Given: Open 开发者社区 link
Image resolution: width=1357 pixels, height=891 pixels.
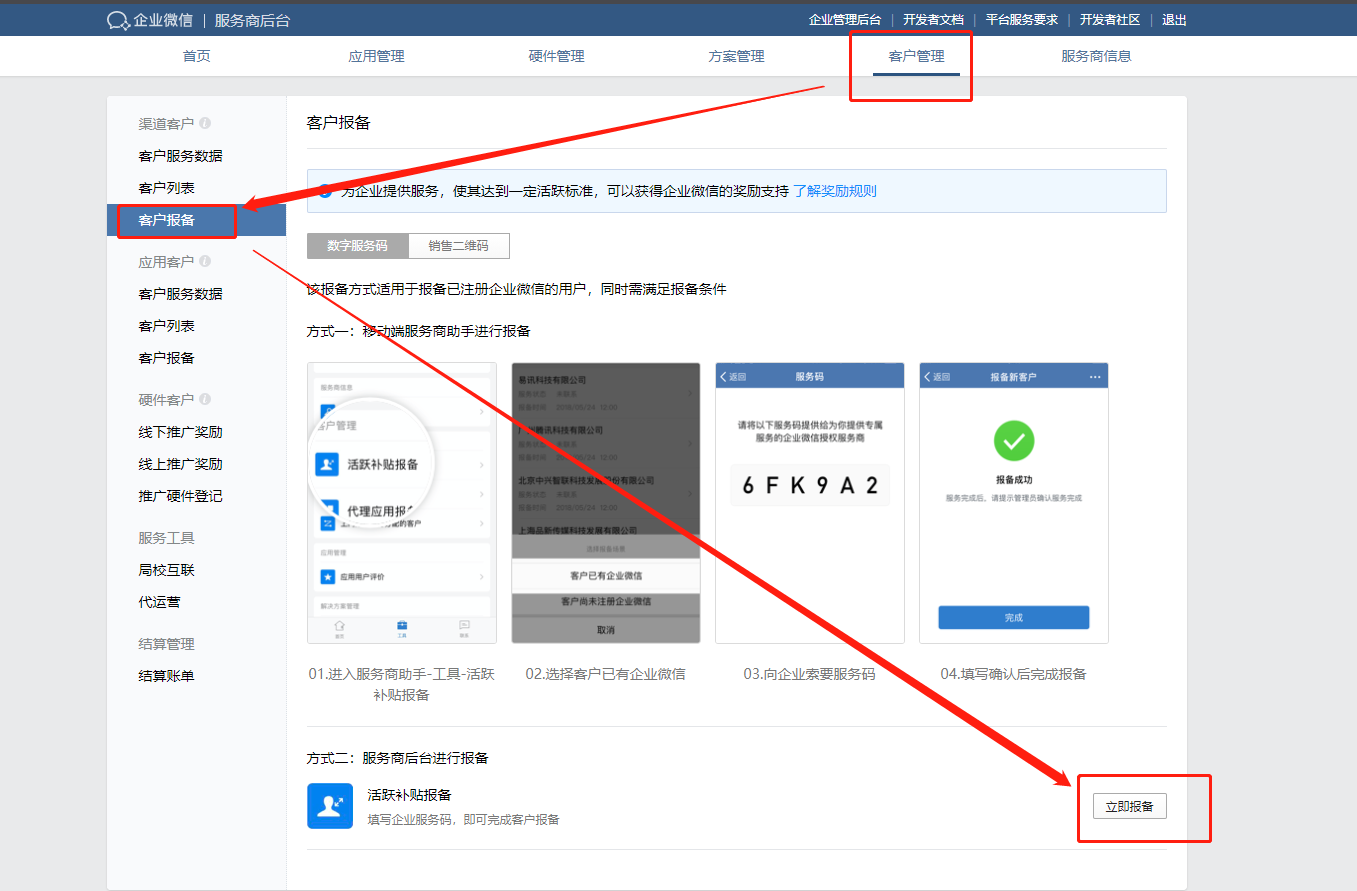Looking at the screenshot, I should tap(1110, 20).
